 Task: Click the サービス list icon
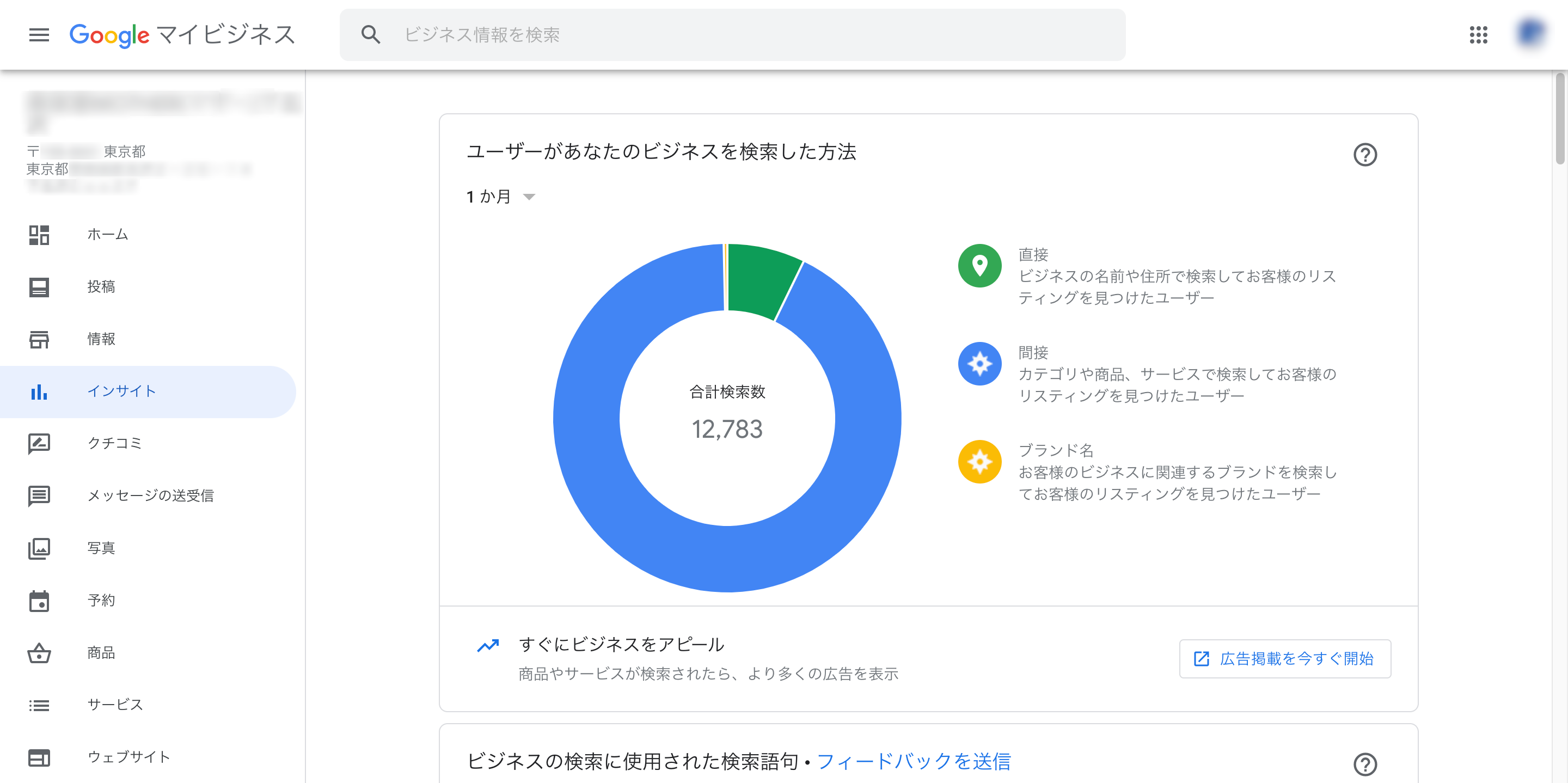click(39, 705)
